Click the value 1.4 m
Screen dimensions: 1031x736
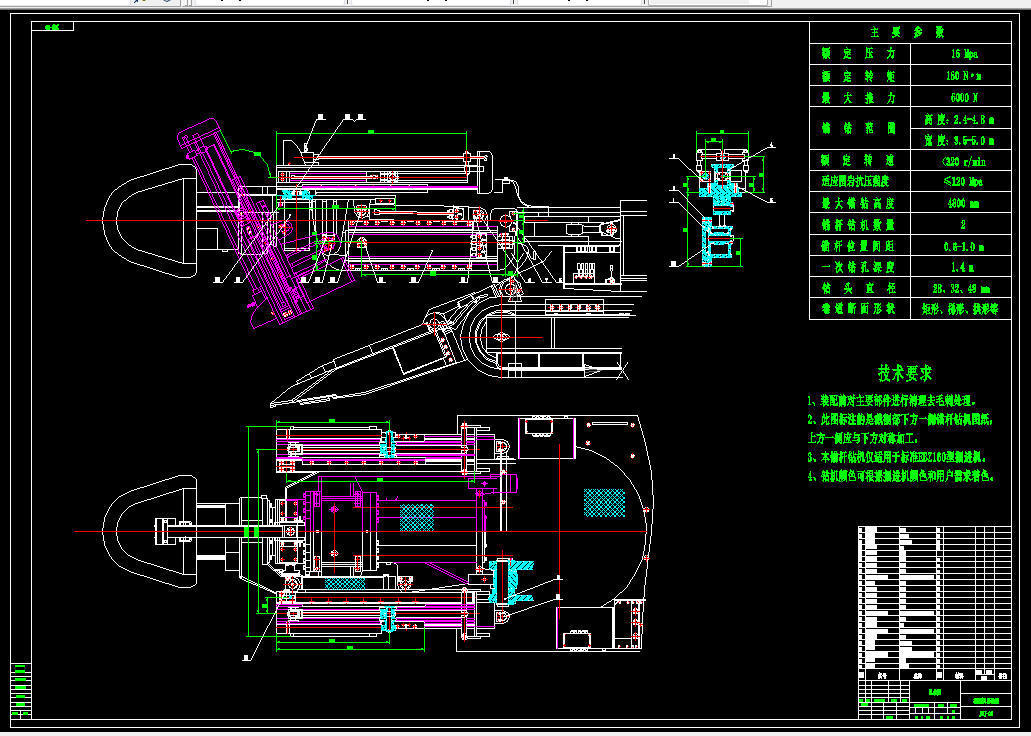pos(961,266)
